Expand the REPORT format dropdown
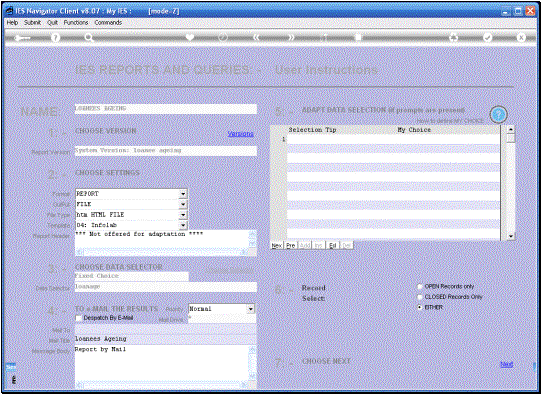This screenshot has width=541, height=394. click(x=183, y=194)
